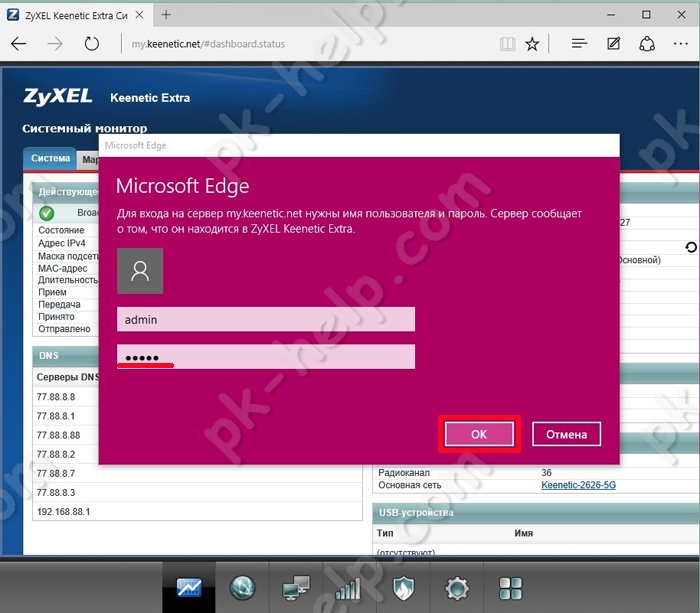Close the ZyXEL Keenetic Extra tab
The image size is (700, 613).
coord(139,15)
